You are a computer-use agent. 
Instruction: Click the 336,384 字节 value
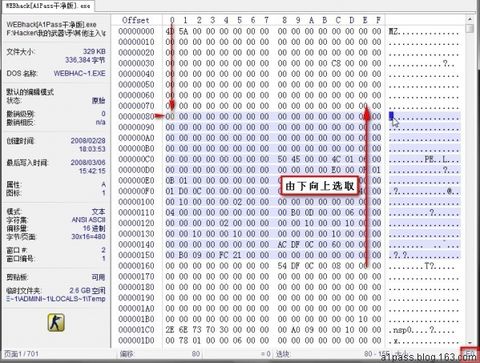click(x=85, y=60)
